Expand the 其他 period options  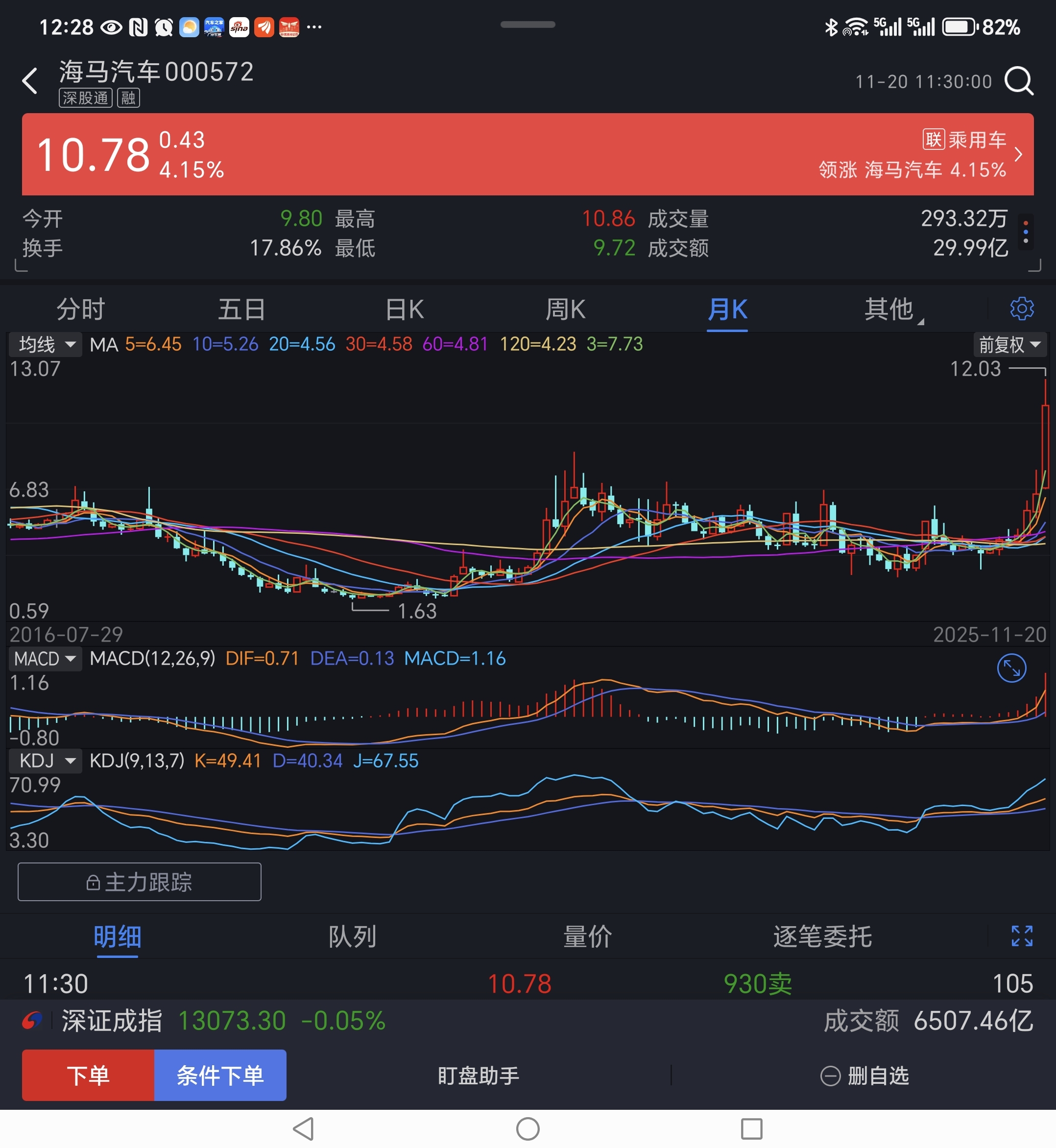tap(889, 310)
